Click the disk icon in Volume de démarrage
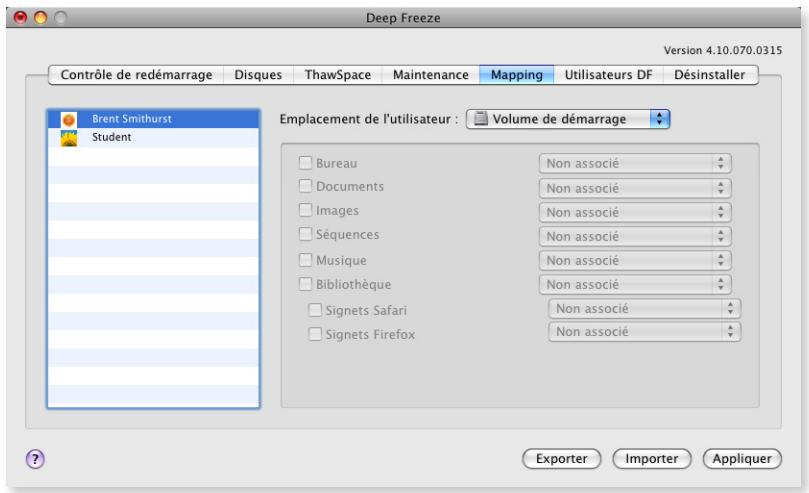Screen dimensions: 809x493 click(x=480, y=119)
